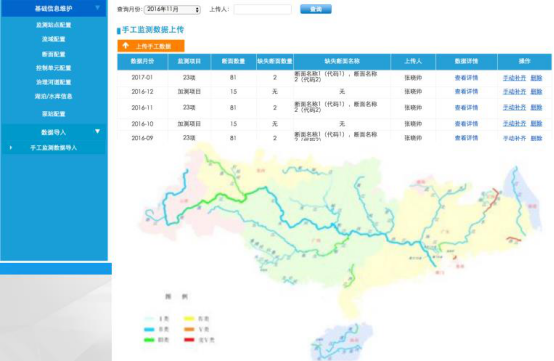Viewport: 554px width, 361px height.
Task: Select the 数据导入 sidebar header
Action: click(x=54, y=132)
